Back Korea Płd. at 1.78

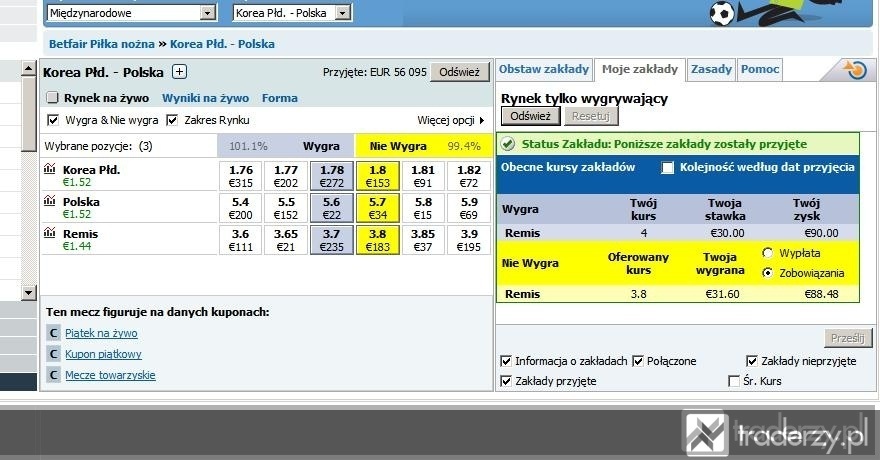pos(332,176)
